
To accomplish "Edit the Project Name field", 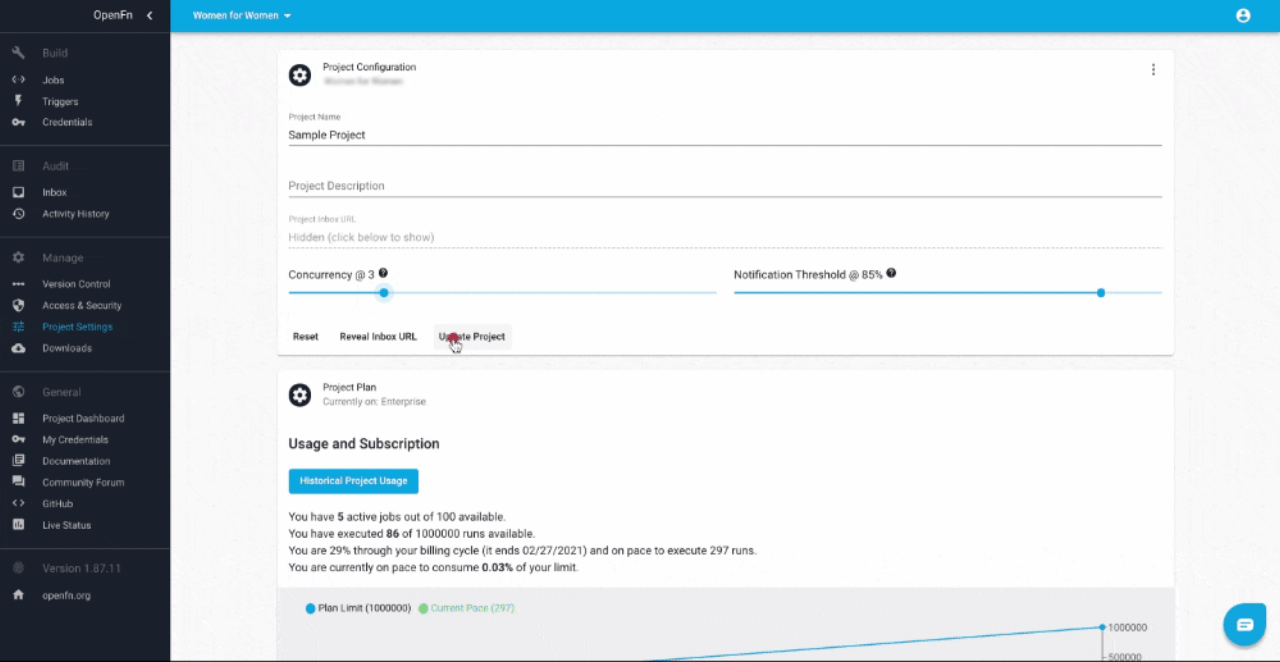I will tap(725, 135).
